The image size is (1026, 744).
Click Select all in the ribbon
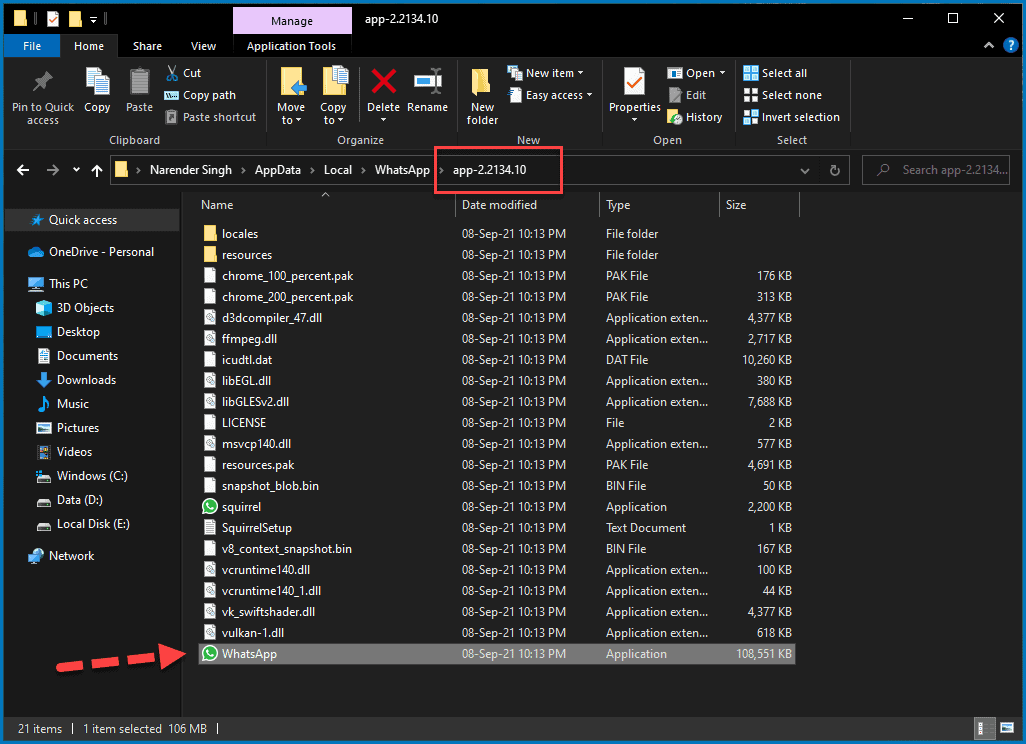[775, 73]
